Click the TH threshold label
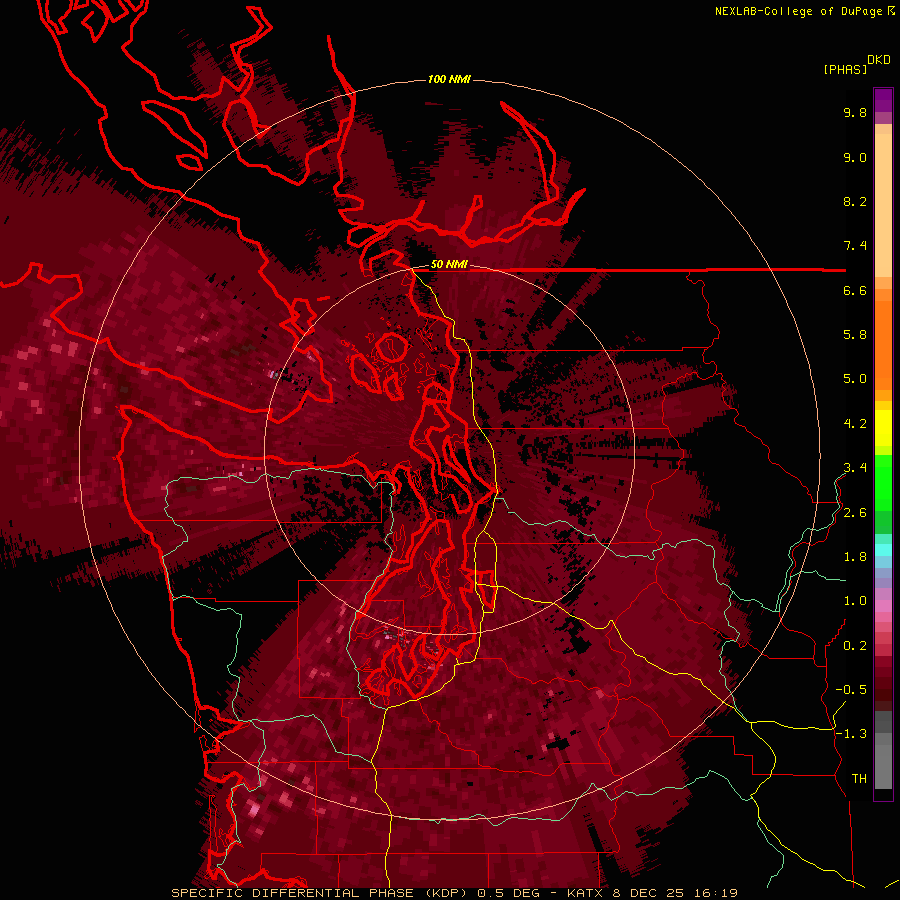This screenshot has width=900, height=900. (x=859, y=779)
